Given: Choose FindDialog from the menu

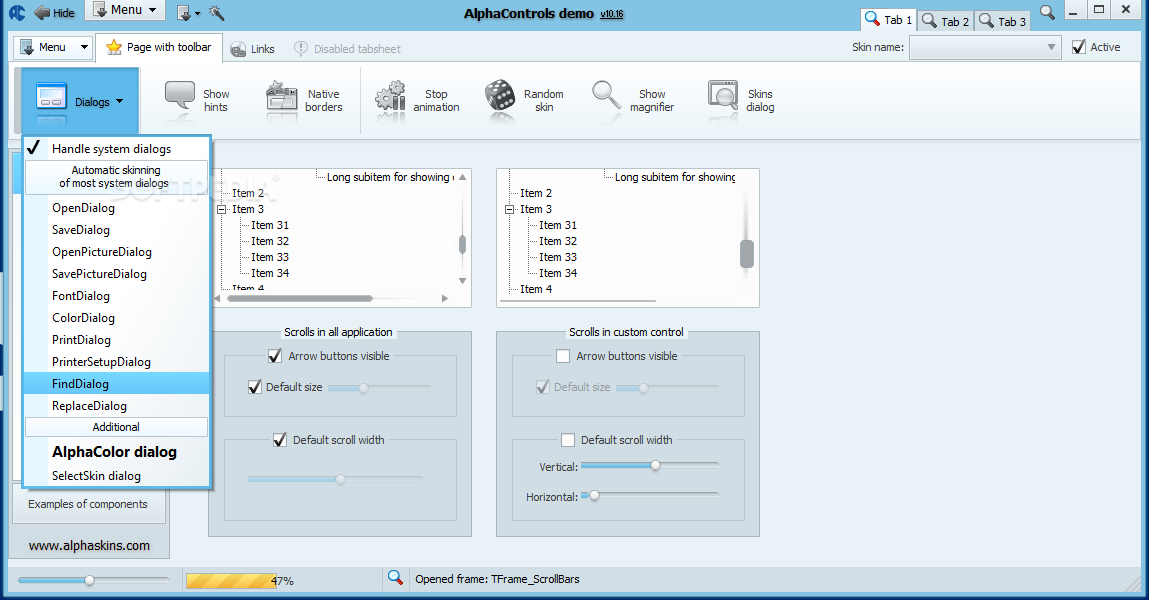Looking at the screenshot, I should pos(117,384).
